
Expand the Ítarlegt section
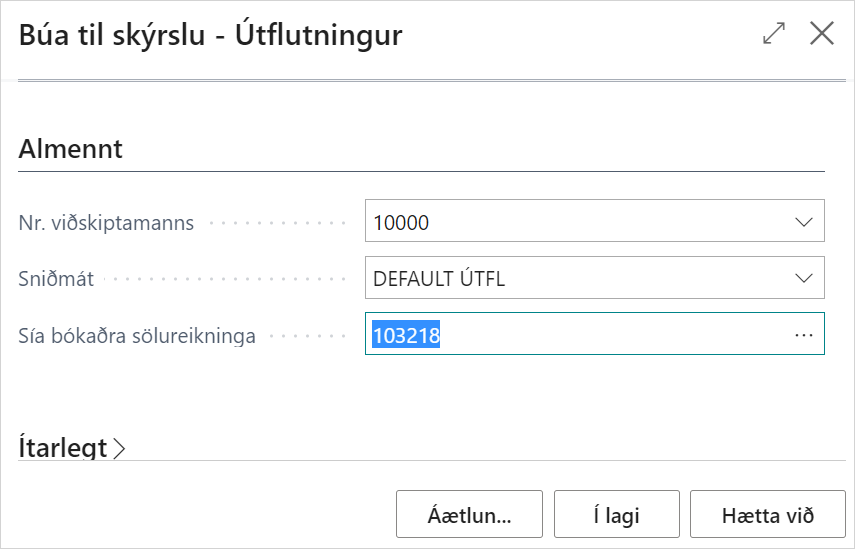click(63, 448)
